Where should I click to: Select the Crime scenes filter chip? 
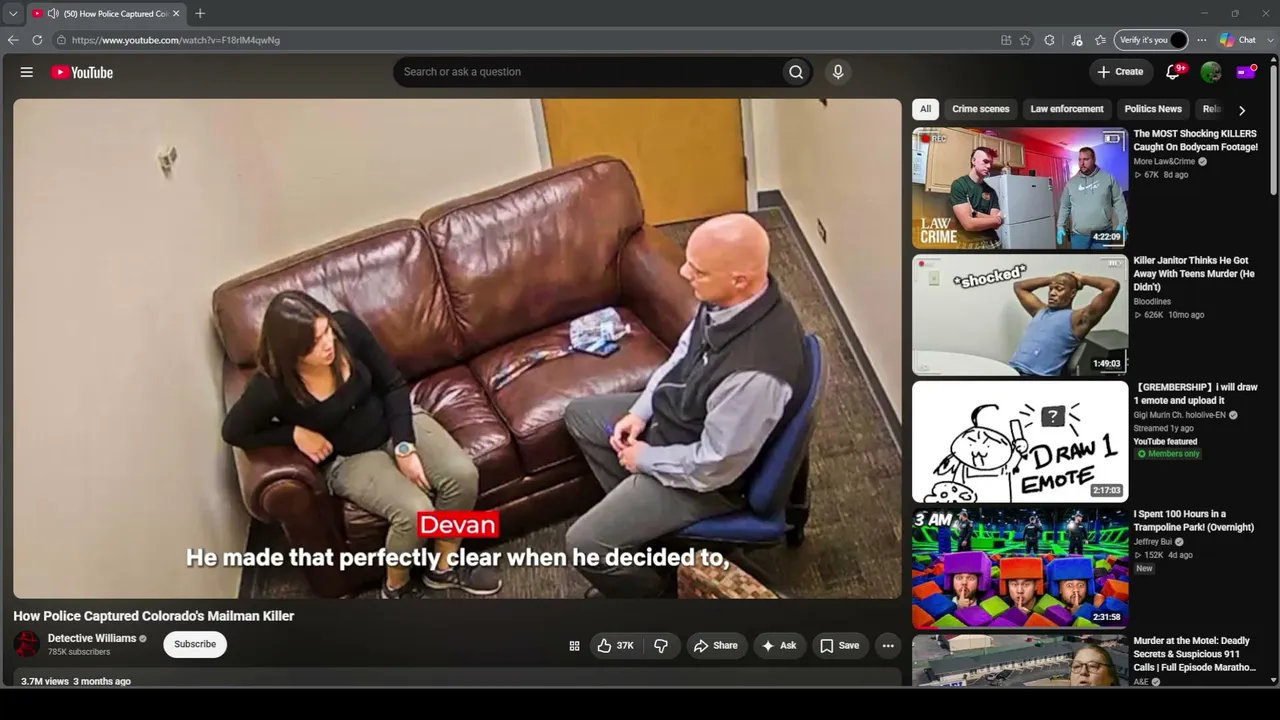981,109
